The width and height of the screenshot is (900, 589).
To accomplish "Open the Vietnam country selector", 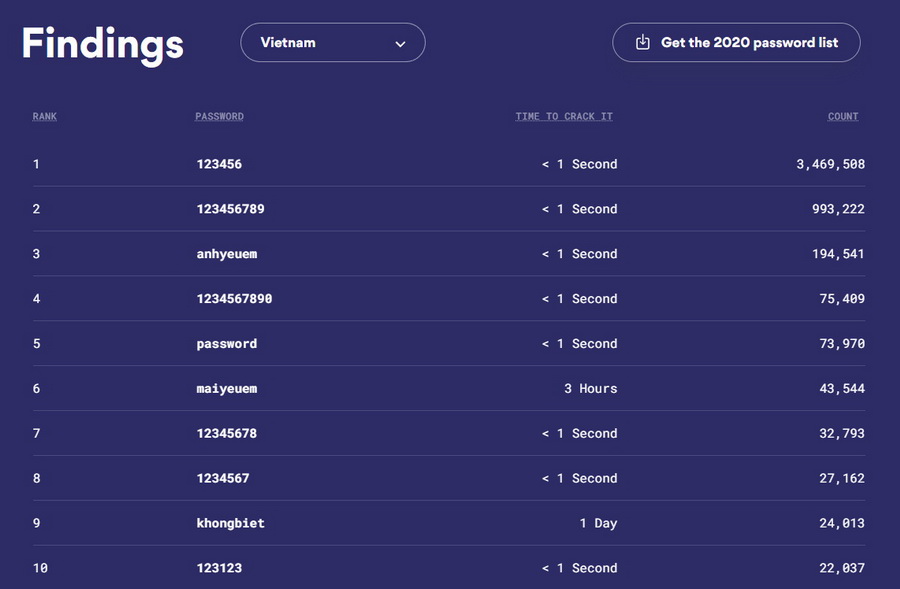I will 333,42.
